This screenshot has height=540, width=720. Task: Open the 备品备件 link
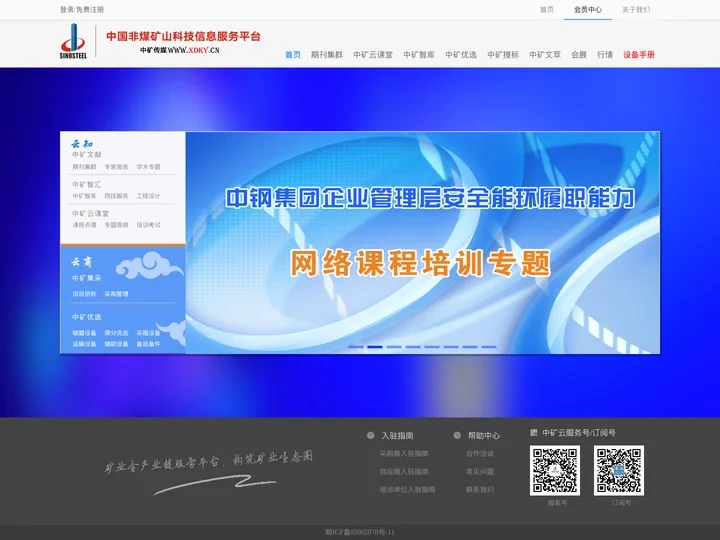(x=148, y=344)
